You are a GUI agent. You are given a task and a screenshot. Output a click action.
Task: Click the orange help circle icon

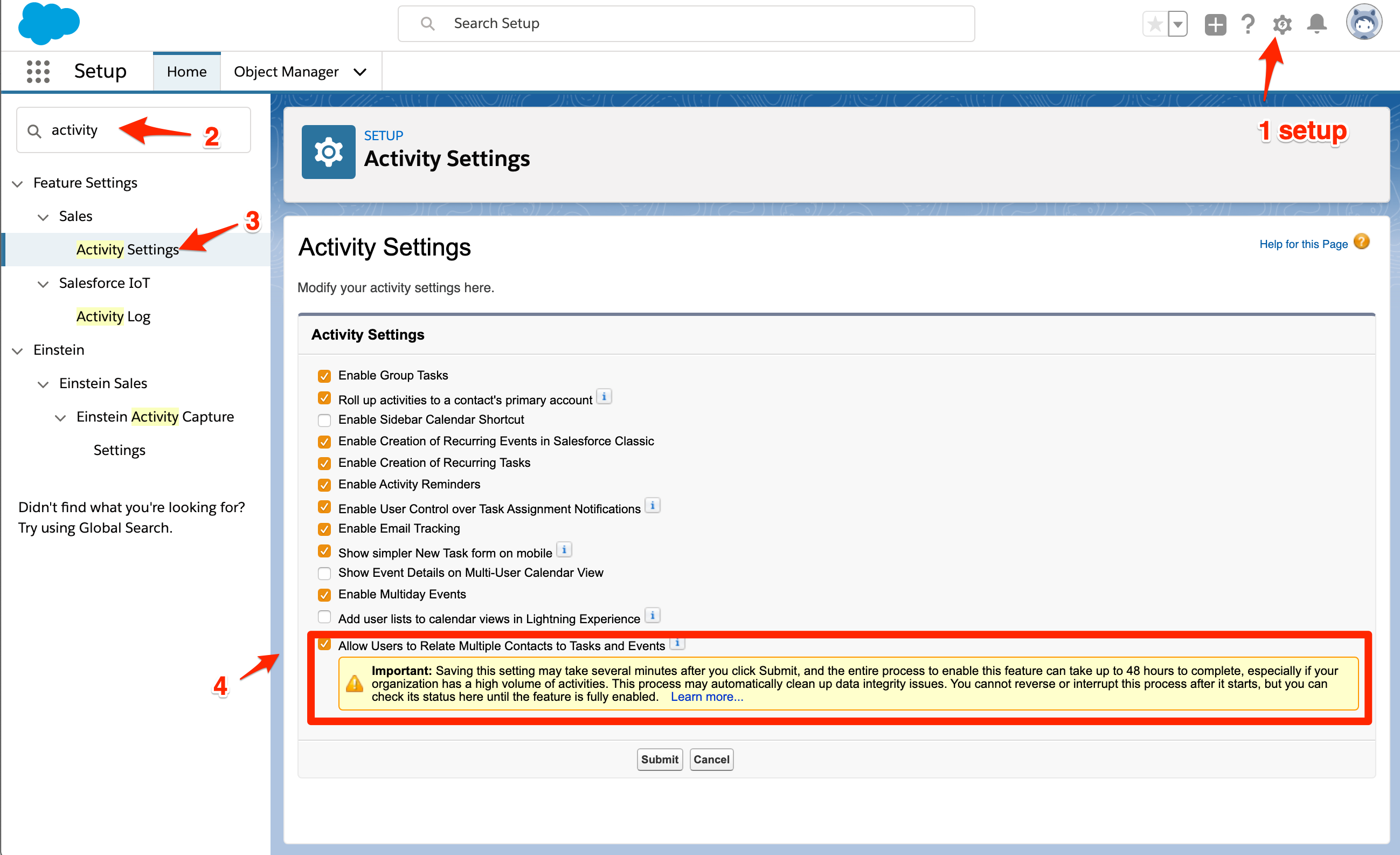tap(1361, 242)
